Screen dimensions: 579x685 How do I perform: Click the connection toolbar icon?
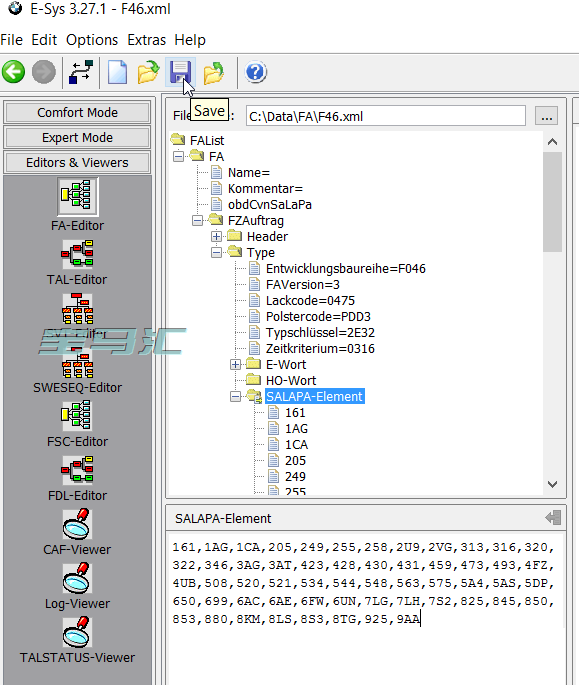coord(81,72)
